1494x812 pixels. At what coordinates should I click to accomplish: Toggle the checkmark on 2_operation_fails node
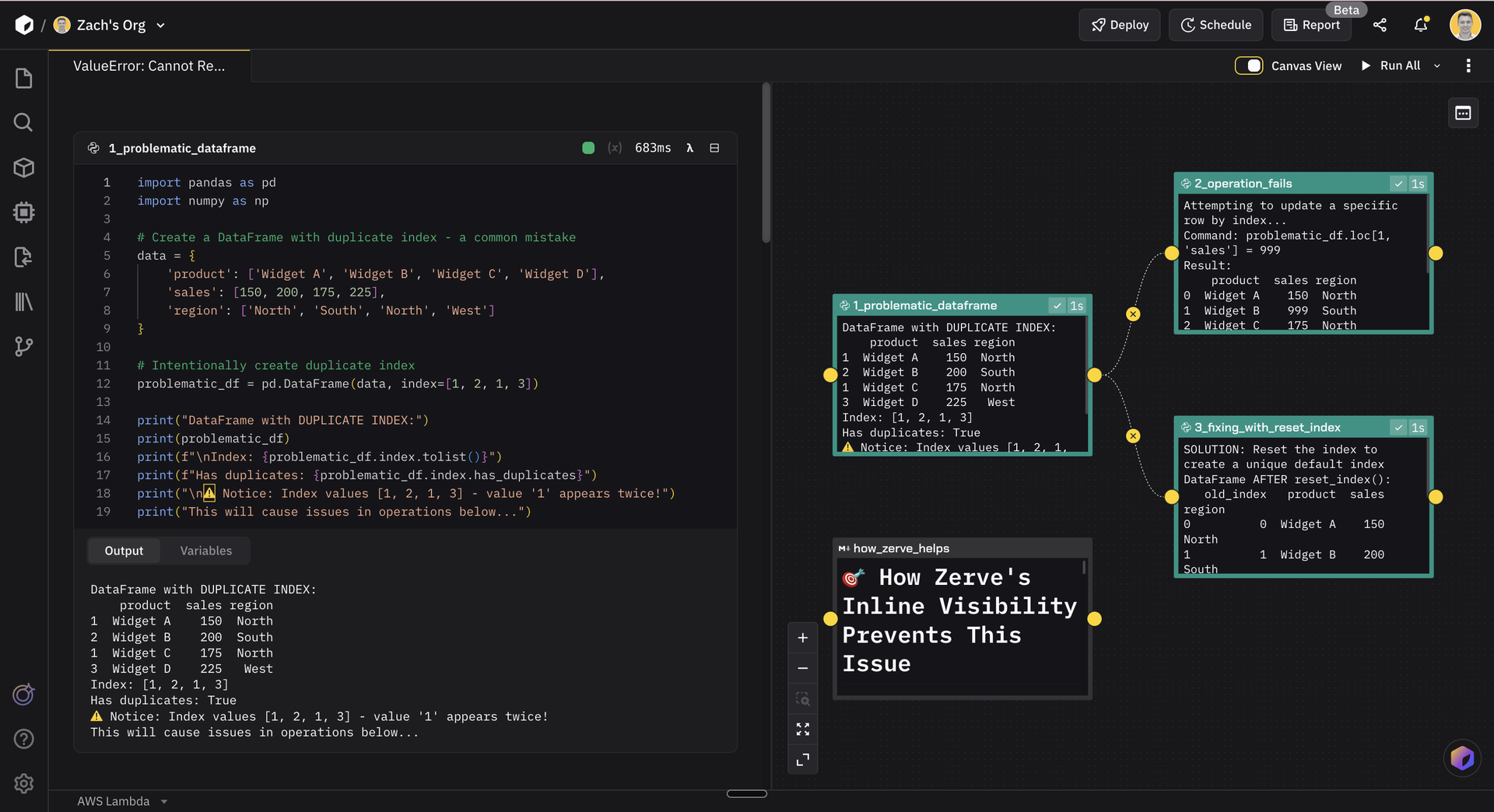1398,183
